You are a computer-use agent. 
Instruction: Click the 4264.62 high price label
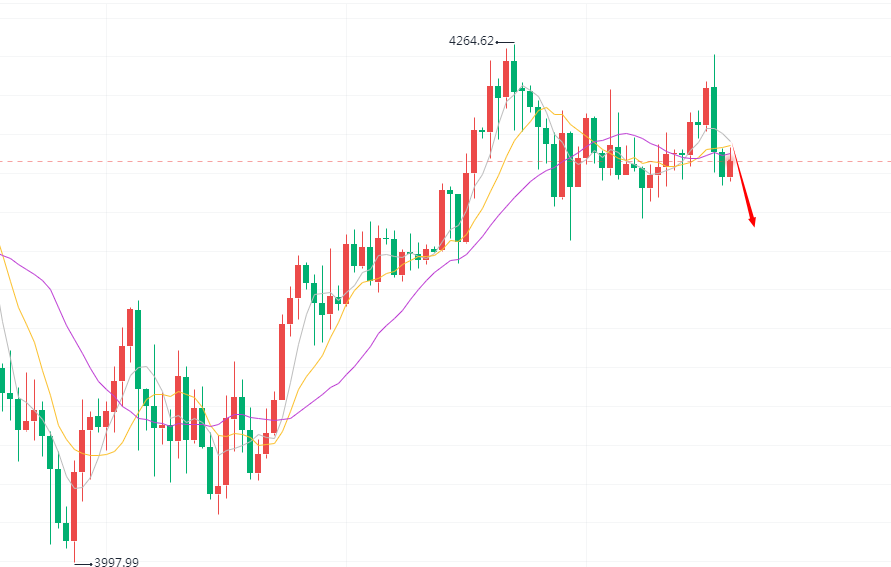[472, 41]
